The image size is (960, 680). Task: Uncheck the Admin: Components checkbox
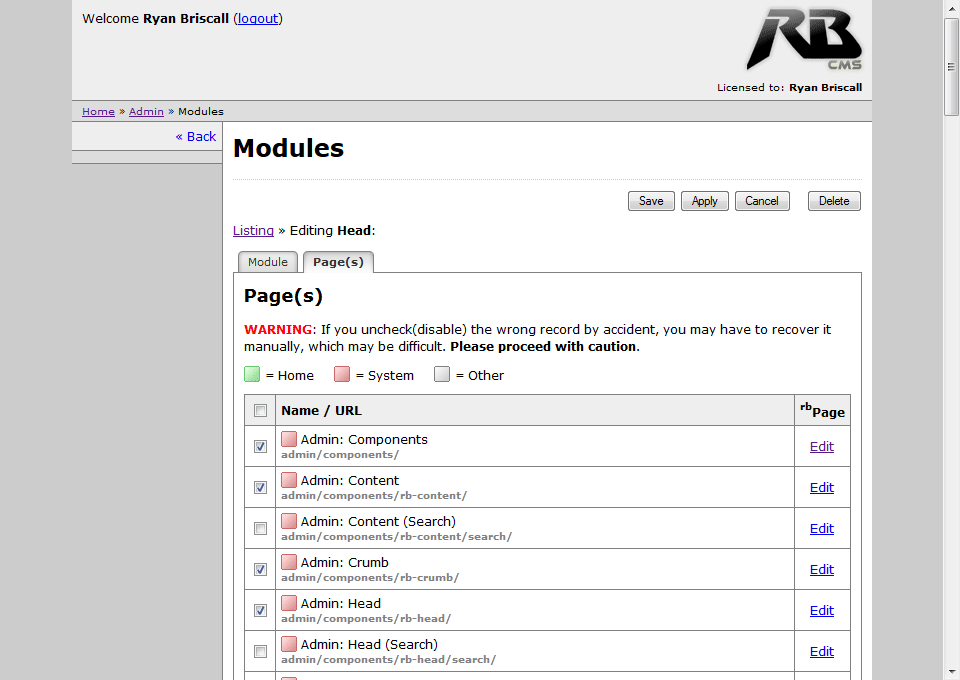pos(260,447)
